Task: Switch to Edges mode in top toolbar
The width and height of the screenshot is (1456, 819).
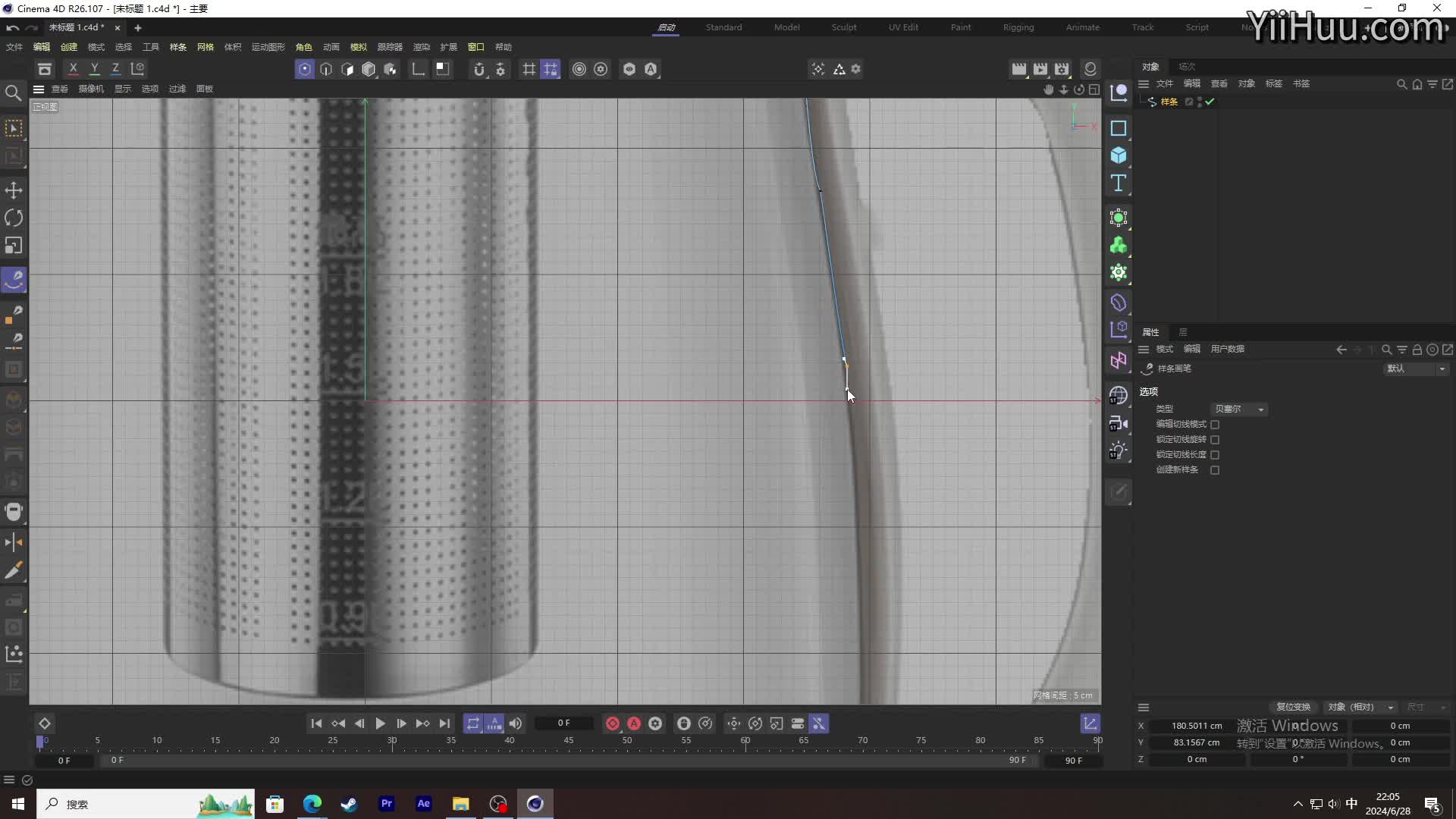Action: point(326,69)
